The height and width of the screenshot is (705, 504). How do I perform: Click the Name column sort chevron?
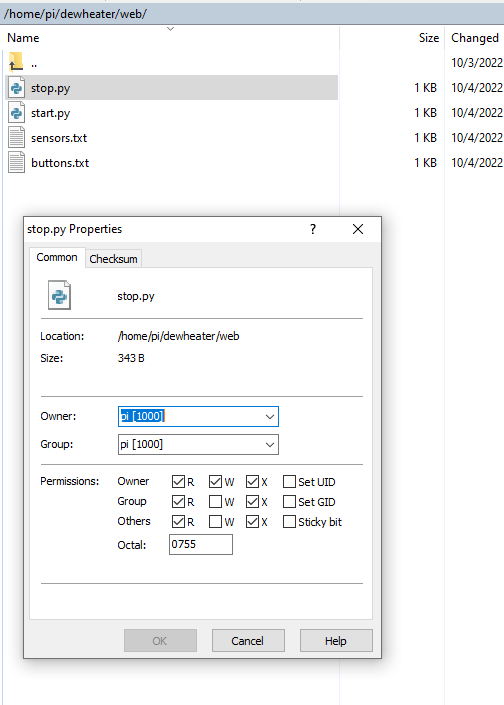click(x=170, y=29)
